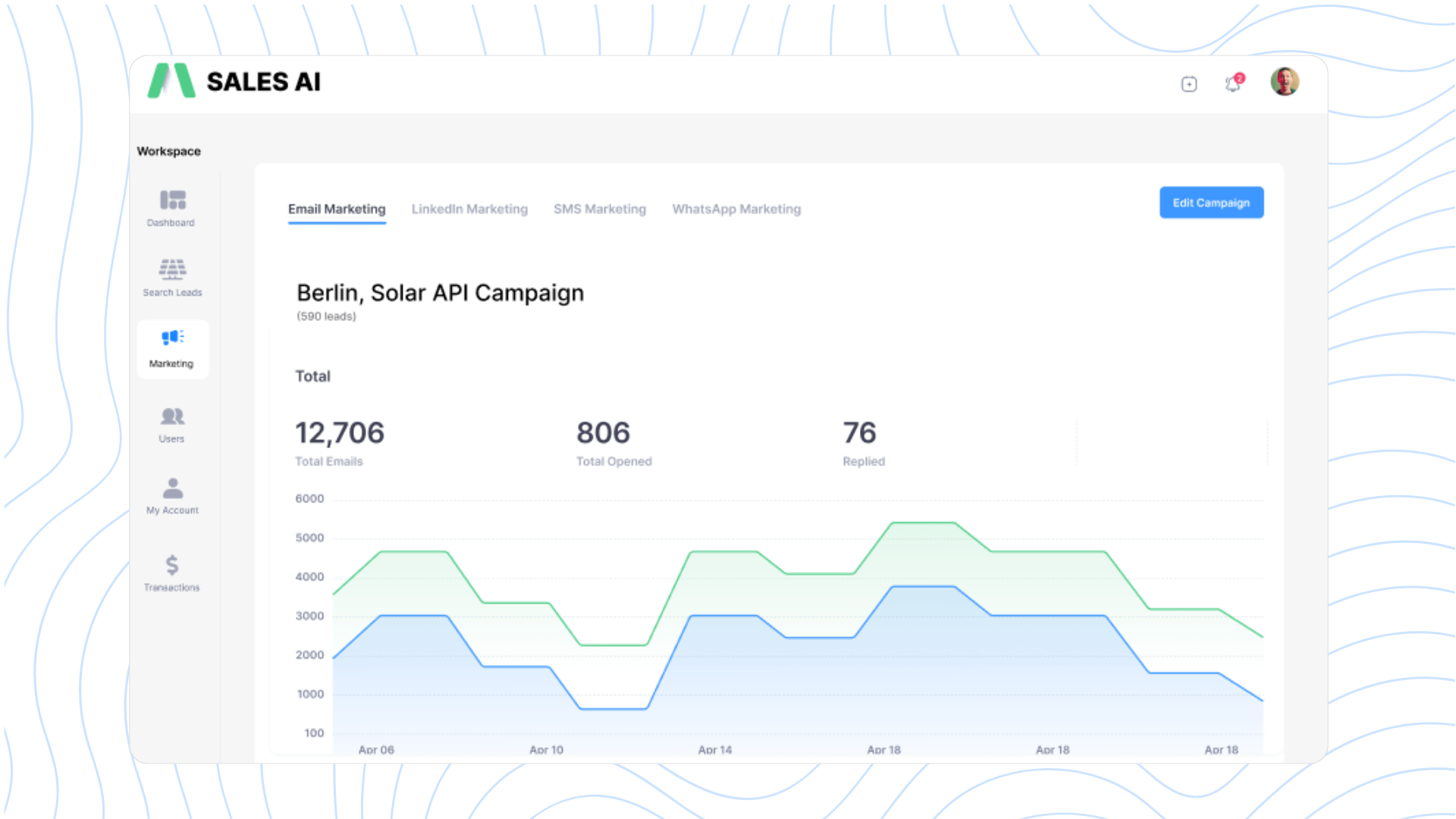
Task: Click the Berlin, Solar API Campaign title
Action: (x=440, y=293)
